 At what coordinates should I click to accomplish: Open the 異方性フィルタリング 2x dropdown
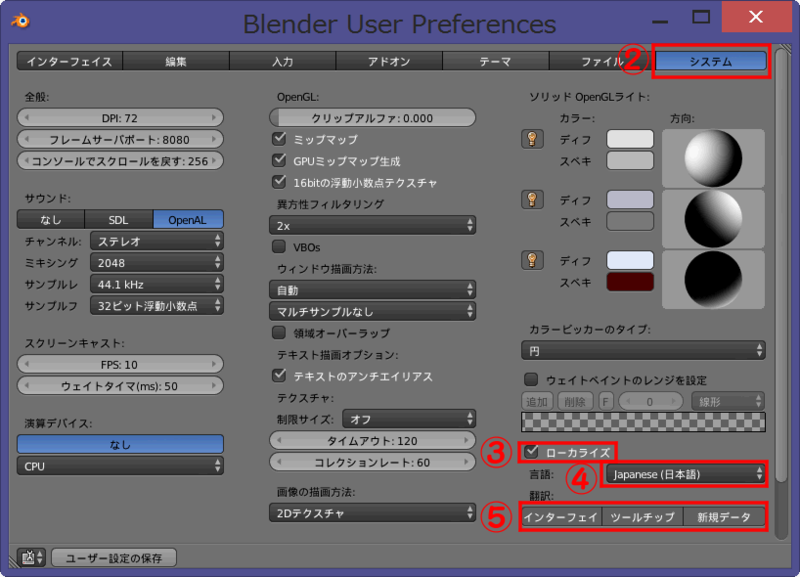point(372,225)
